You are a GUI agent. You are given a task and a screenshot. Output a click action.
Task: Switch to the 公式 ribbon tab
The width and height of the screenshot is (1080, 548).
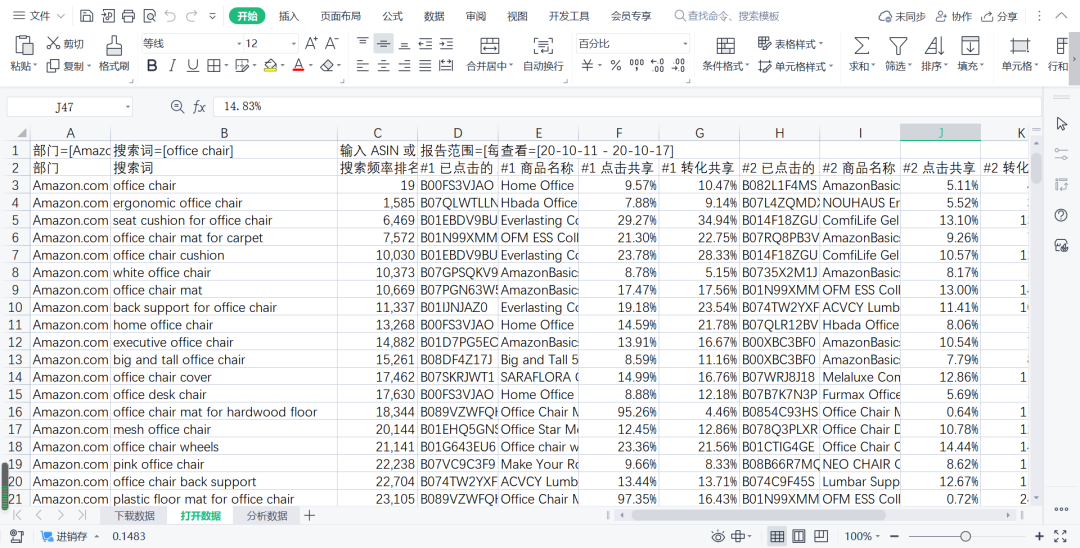click(x=393, y=16)
